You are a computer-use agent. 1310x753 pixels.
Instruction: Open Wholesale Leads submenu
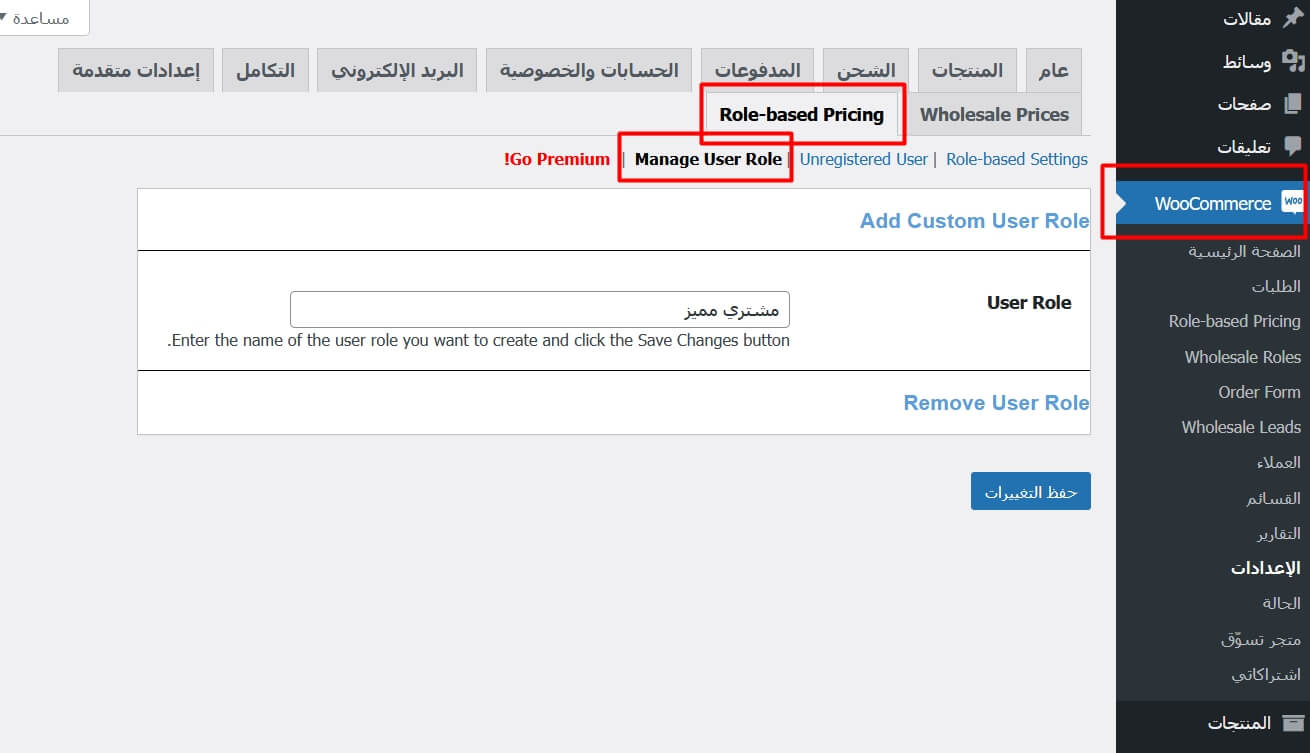(1241, 427)
